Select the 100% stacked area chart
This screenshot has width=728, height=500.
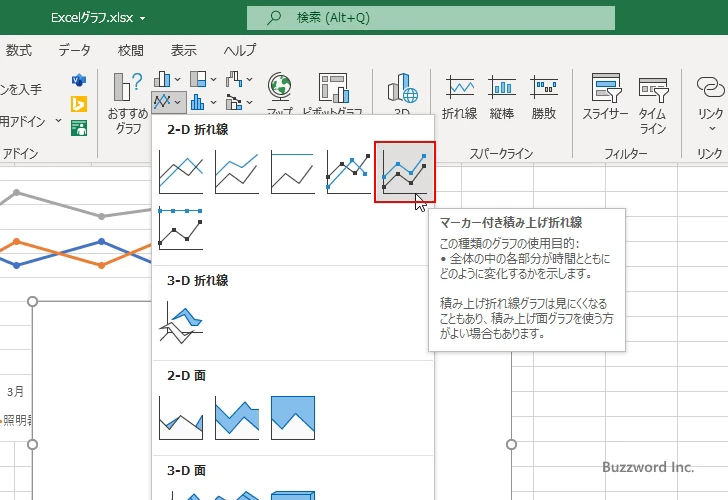point(292,418)
